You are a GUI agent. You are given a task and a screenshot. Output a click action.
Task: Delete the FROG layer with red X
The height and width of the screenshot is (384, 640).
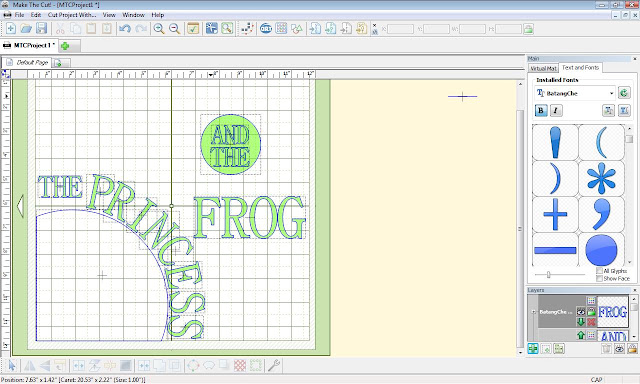[591, 322]
